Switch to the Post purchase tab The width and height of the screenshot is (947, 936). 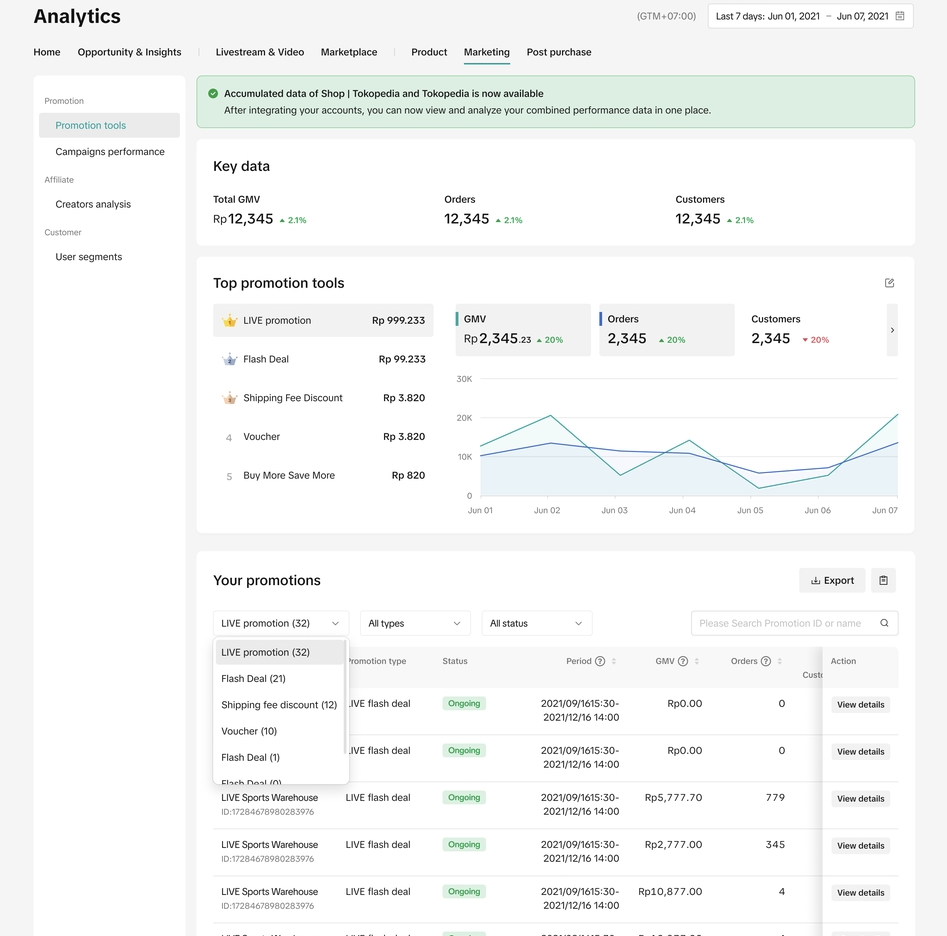[x=559, y=52]
